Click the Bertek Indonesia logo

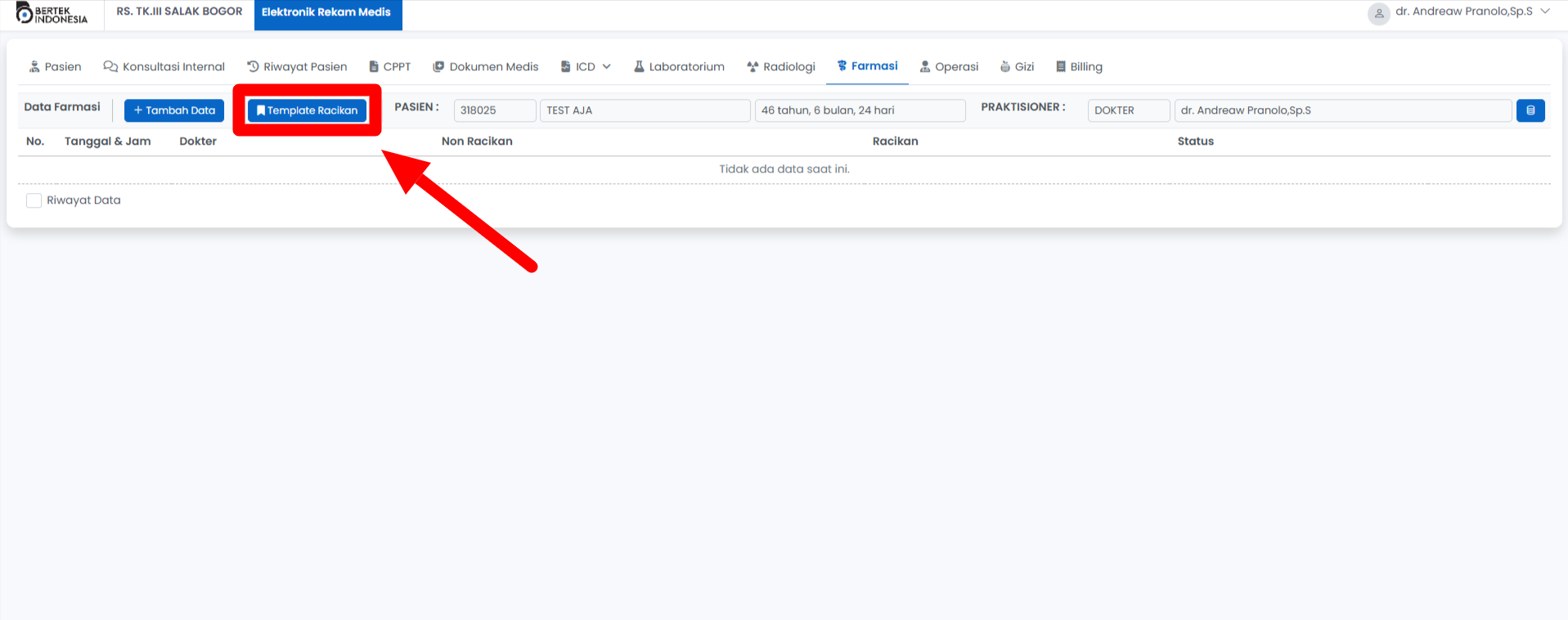click(52, 14)
